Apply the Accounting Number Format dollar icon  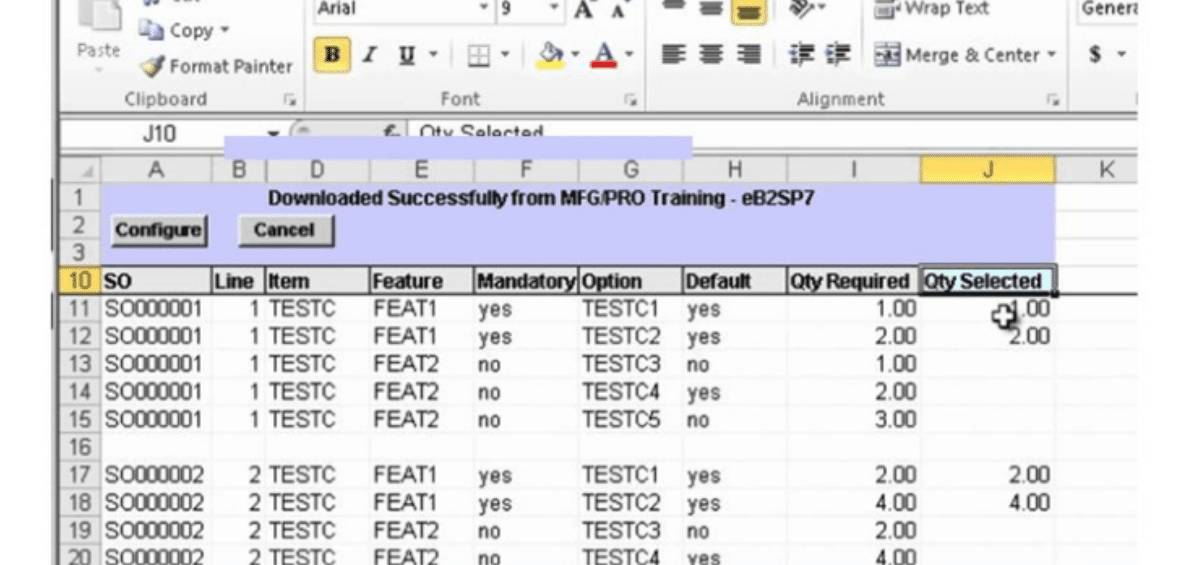coord(1096,56)
